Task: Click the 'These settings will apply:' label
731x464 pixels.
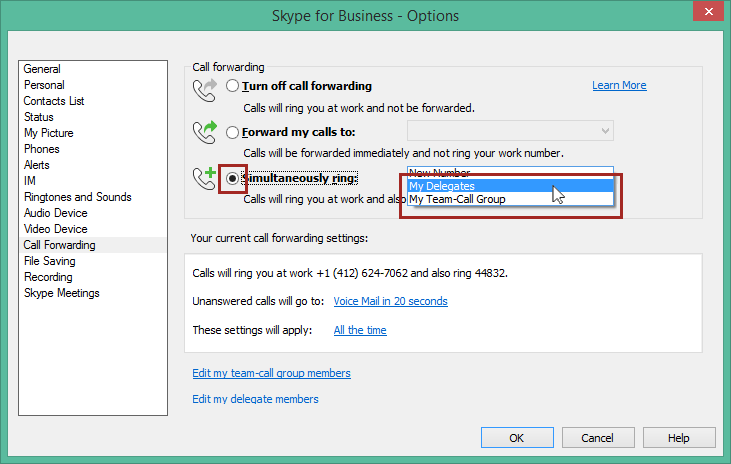Action: (252, 330)
